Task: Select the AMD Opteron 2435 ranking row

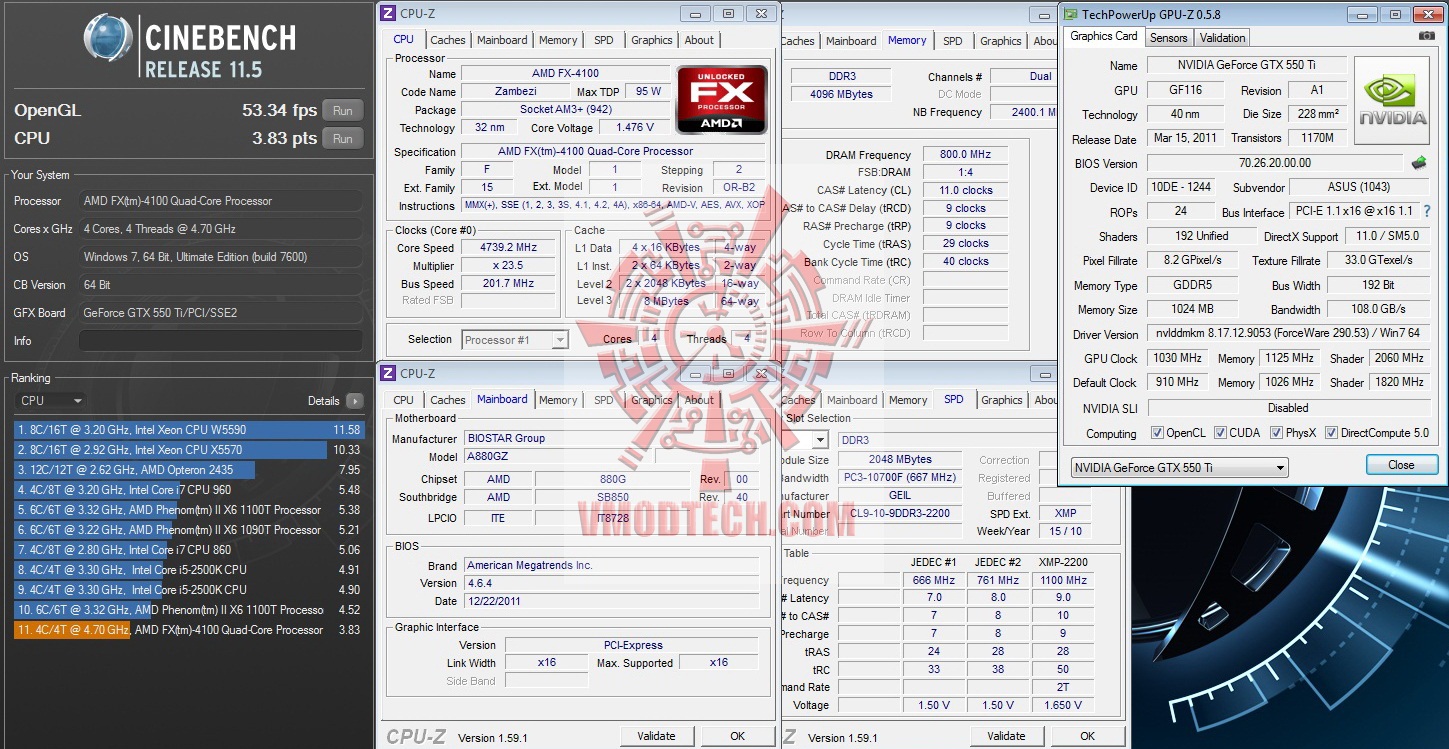Action: tap(188, 470)
